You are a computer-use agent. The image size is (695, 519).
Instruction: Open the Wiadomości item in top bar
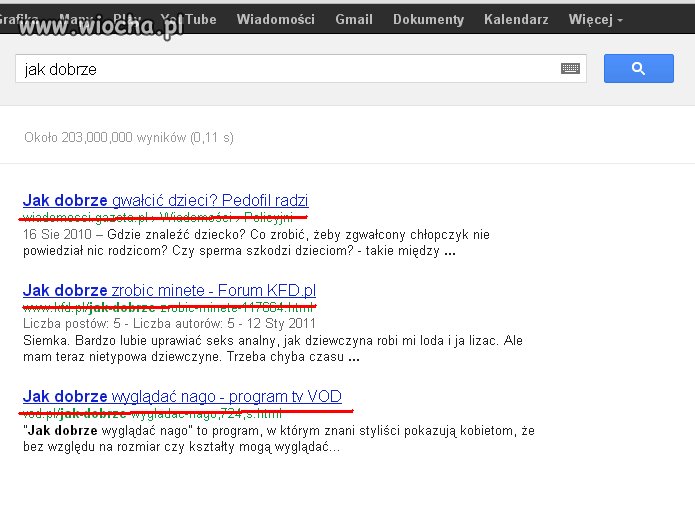pyautogui.click(x=275, y=20)
